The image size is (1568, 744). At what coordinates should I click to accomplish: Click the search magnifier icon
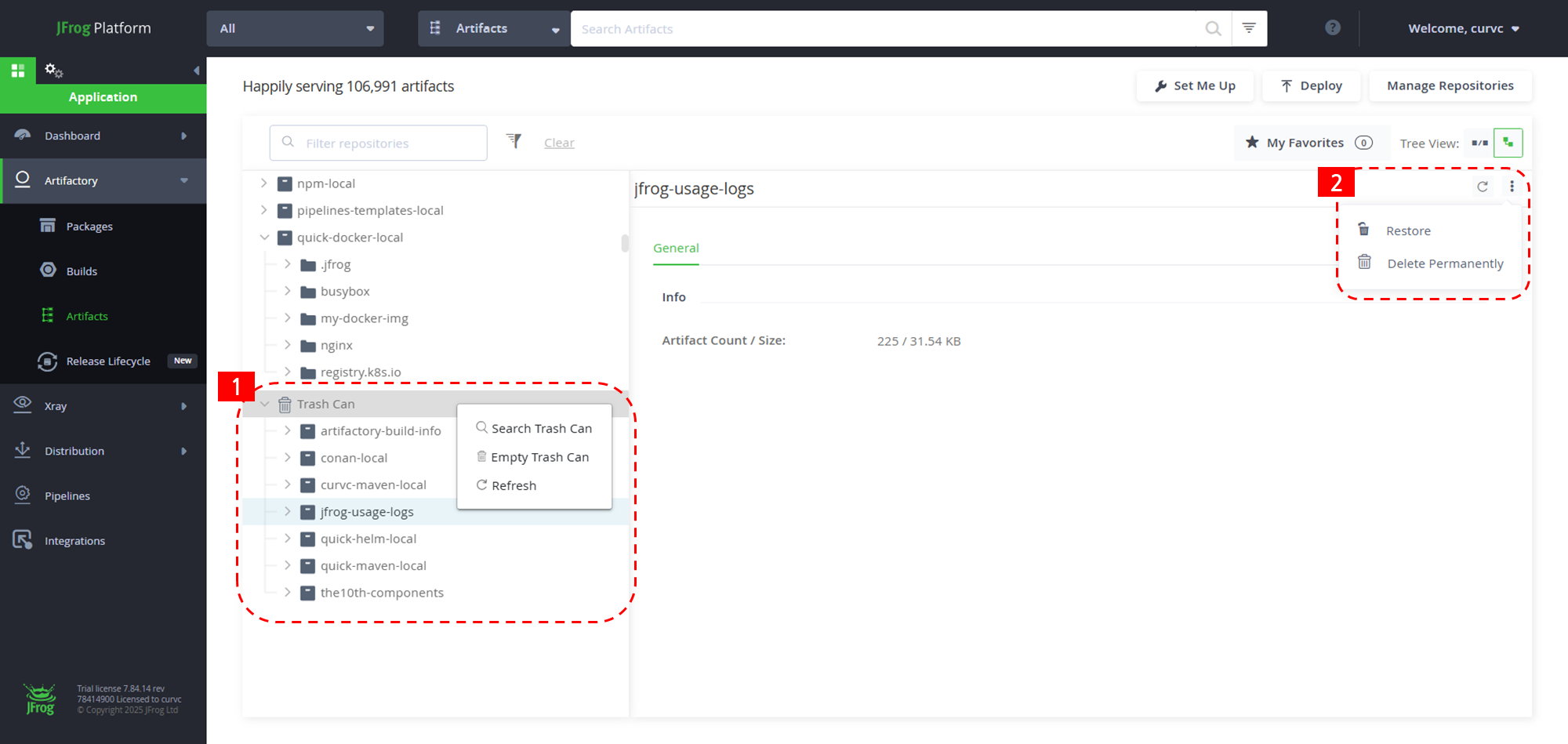1213,29
